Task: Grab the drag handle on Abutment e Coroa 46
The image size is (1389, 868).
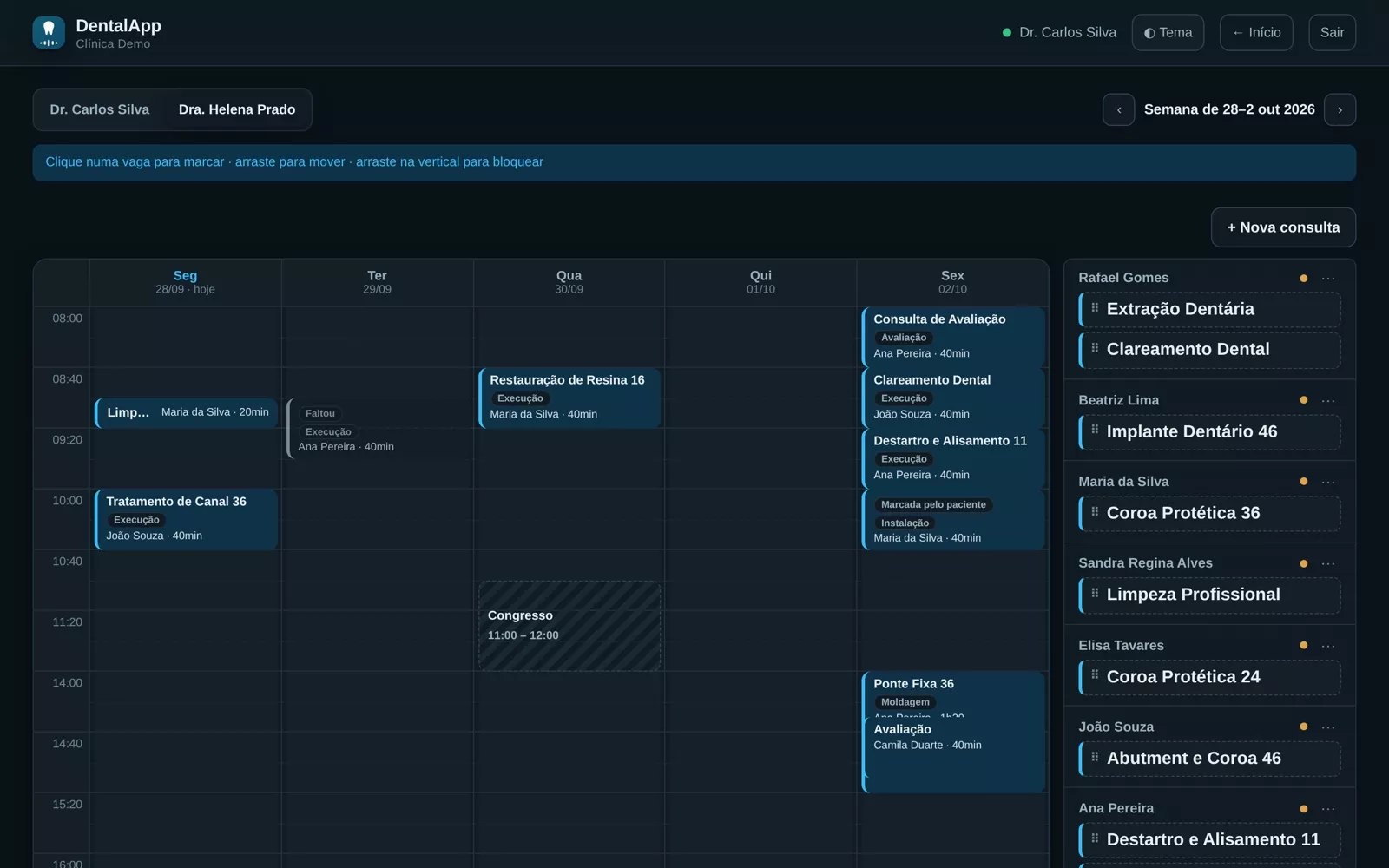Action: tap(1095, 757)
